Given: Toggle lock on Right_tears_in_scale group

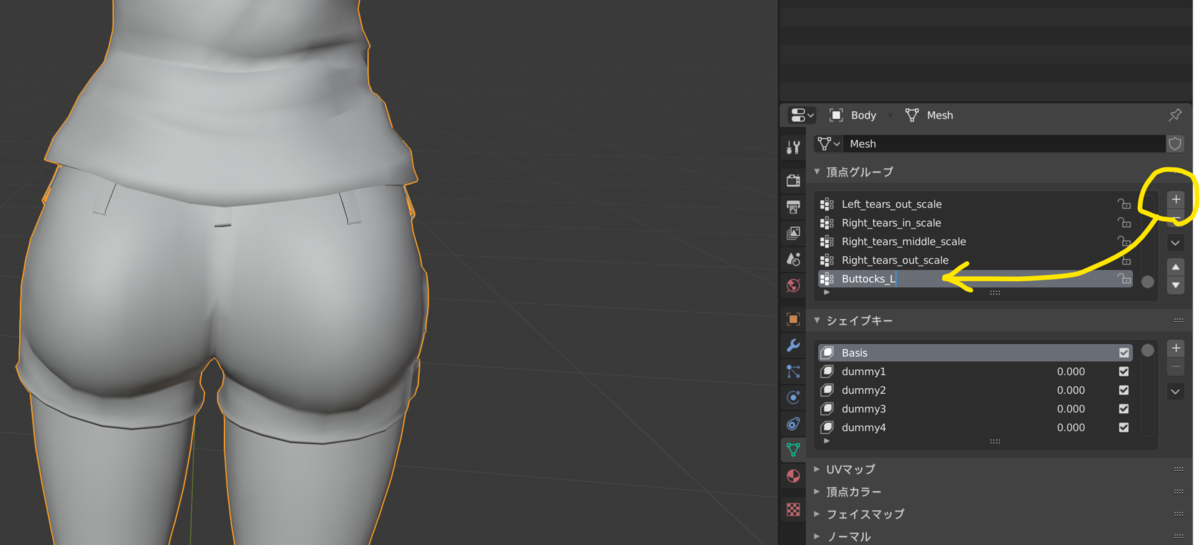Looking at the screenshot, I should pyautogui.click(x=1124, y=223).
